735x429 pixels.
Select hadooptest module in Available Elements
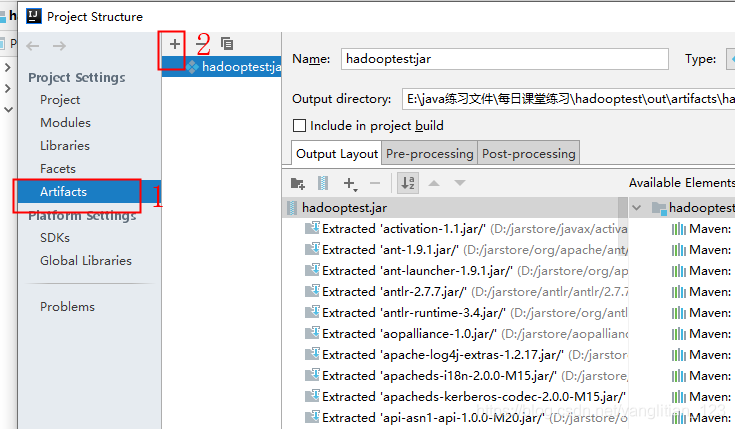tap(701, 208)
